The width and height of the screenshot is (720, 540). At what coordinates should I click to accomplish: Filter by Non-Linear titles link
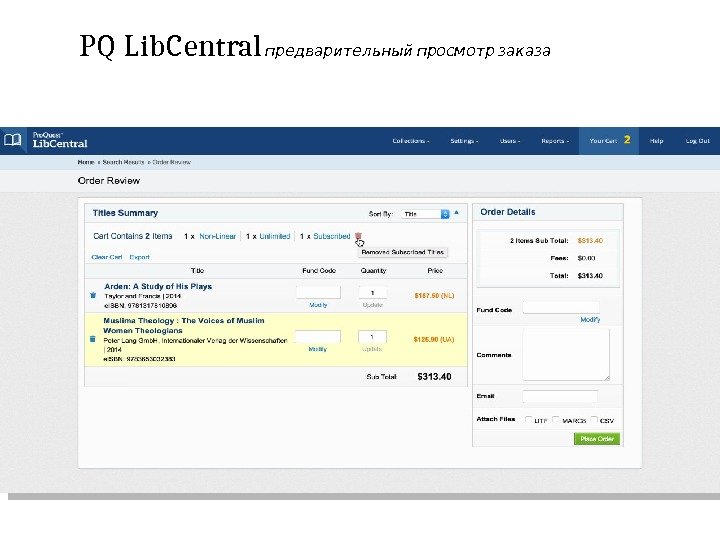pos(217,236)
